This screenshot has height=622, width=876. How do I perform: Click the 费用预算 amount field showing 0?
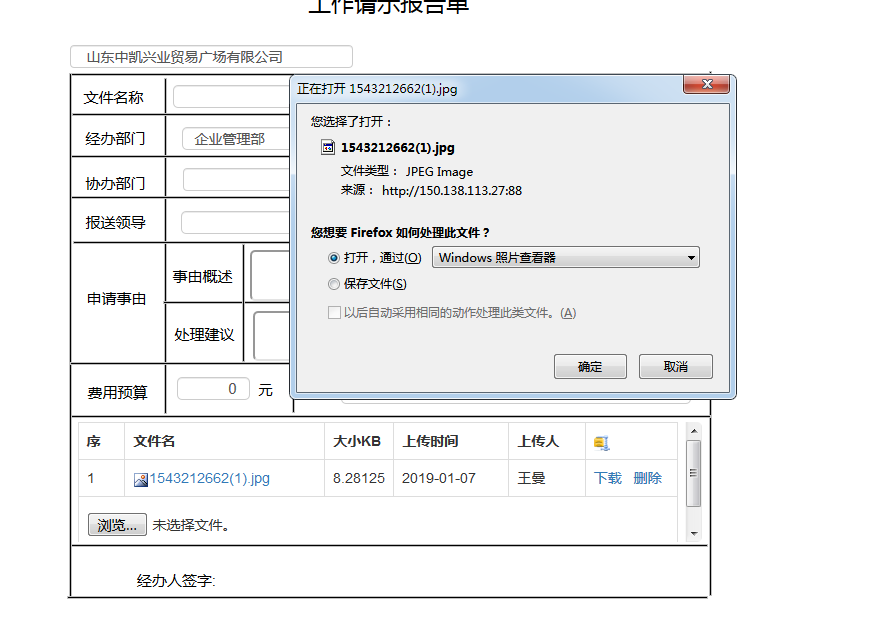coord(211,388)
